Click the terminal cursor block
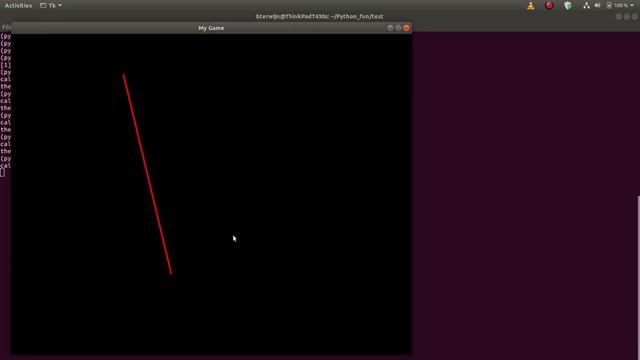This screenshot has height=360, width=640. click(x=2, y=173)
